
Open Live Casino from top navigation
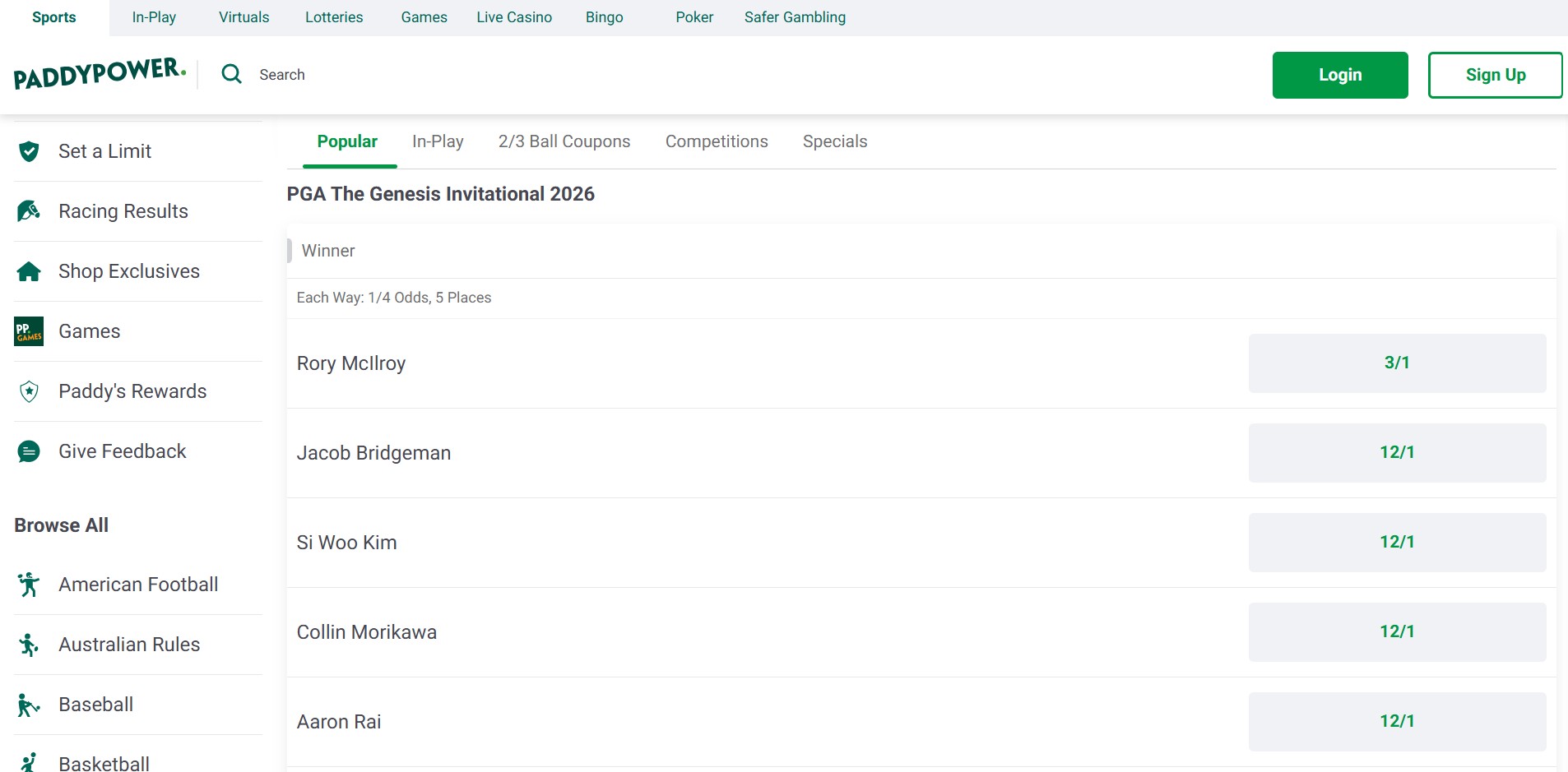point(513,17)
